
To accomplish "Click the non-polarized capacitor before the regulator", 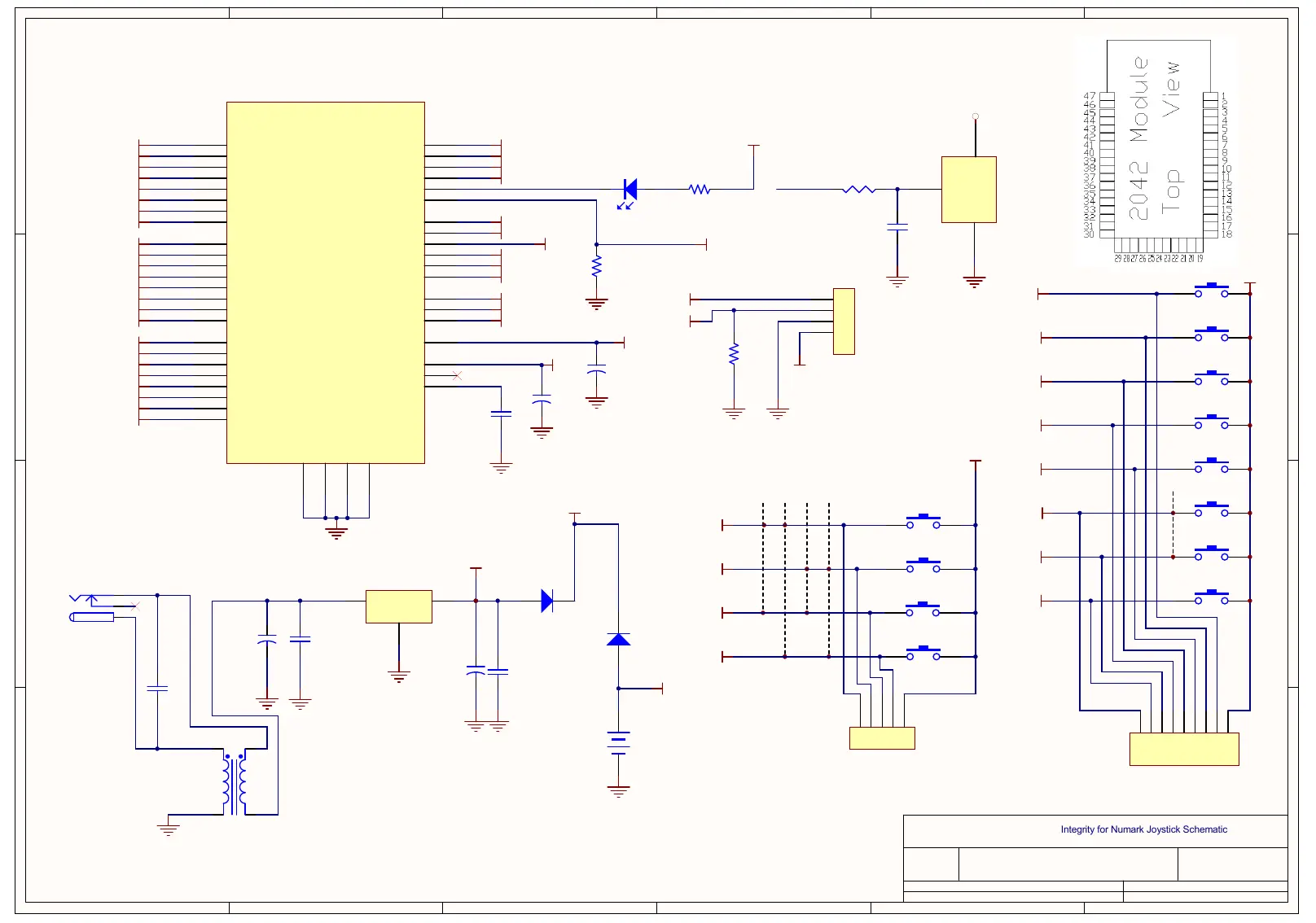I will click(x=300, y=640).
